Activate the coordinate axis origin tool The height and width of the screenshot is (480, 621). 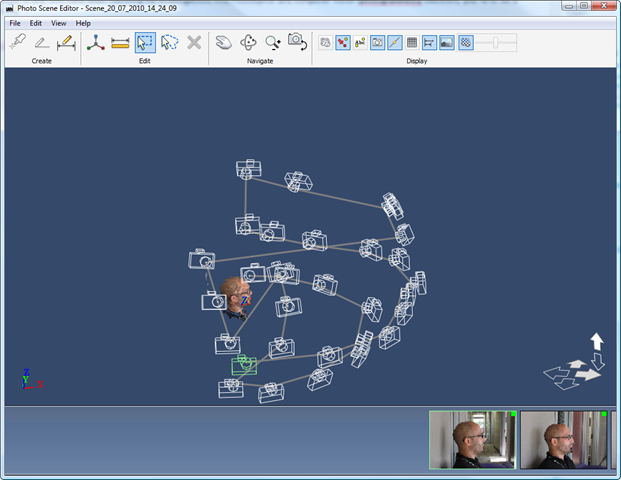[96, 43]
